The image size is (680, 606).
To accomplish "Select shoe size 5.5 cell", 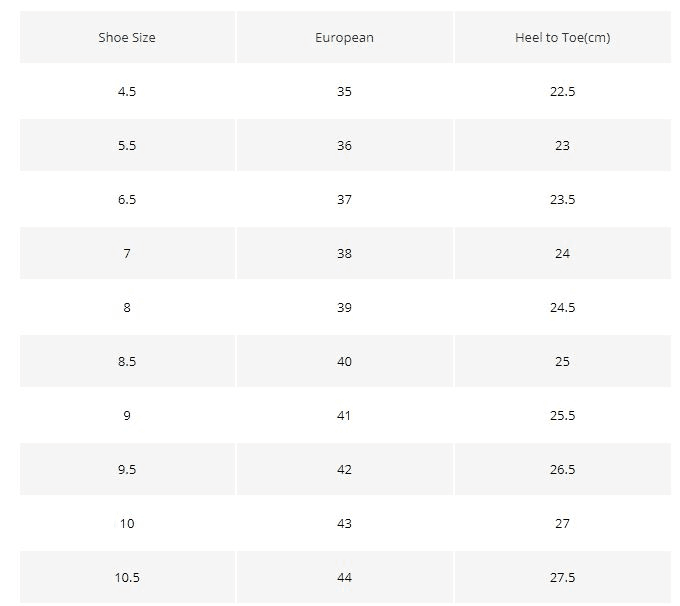I will coord(127,146).
